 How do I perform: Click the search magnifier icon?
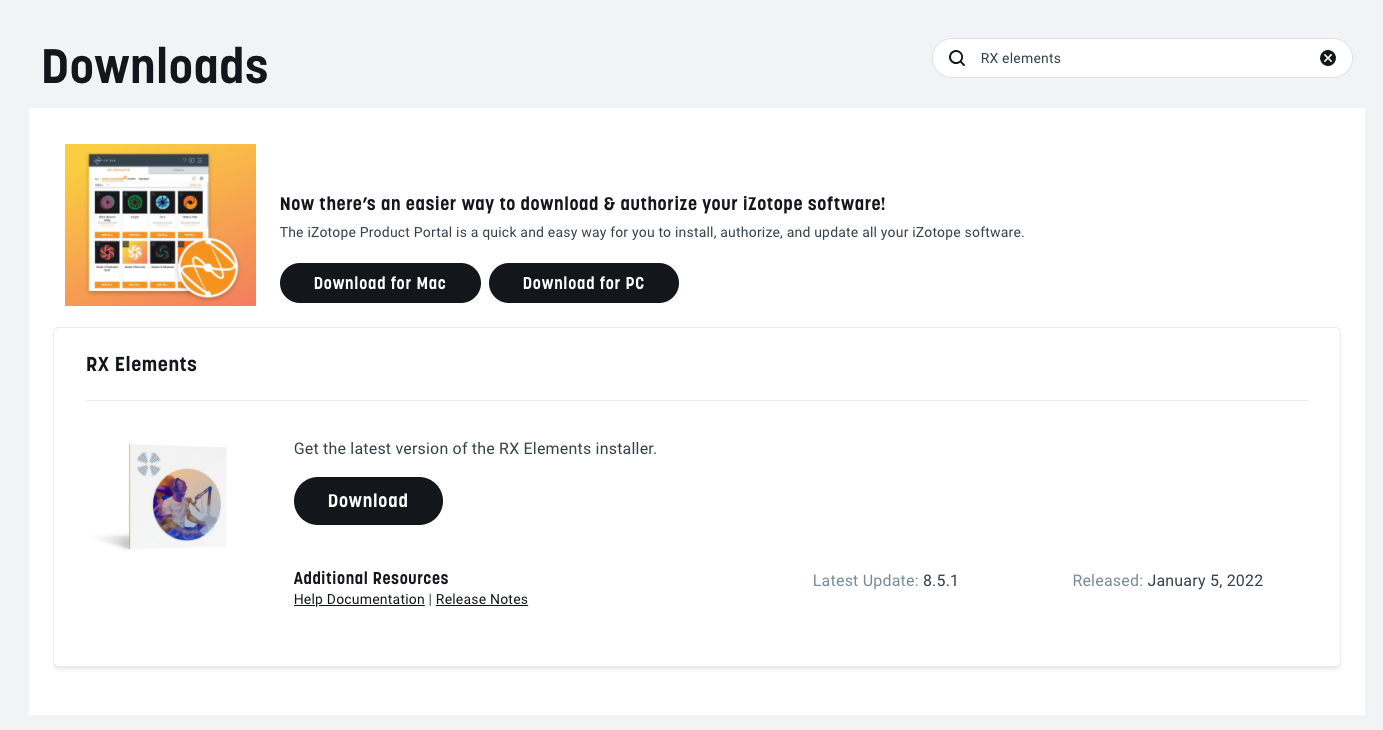[957, 58]
